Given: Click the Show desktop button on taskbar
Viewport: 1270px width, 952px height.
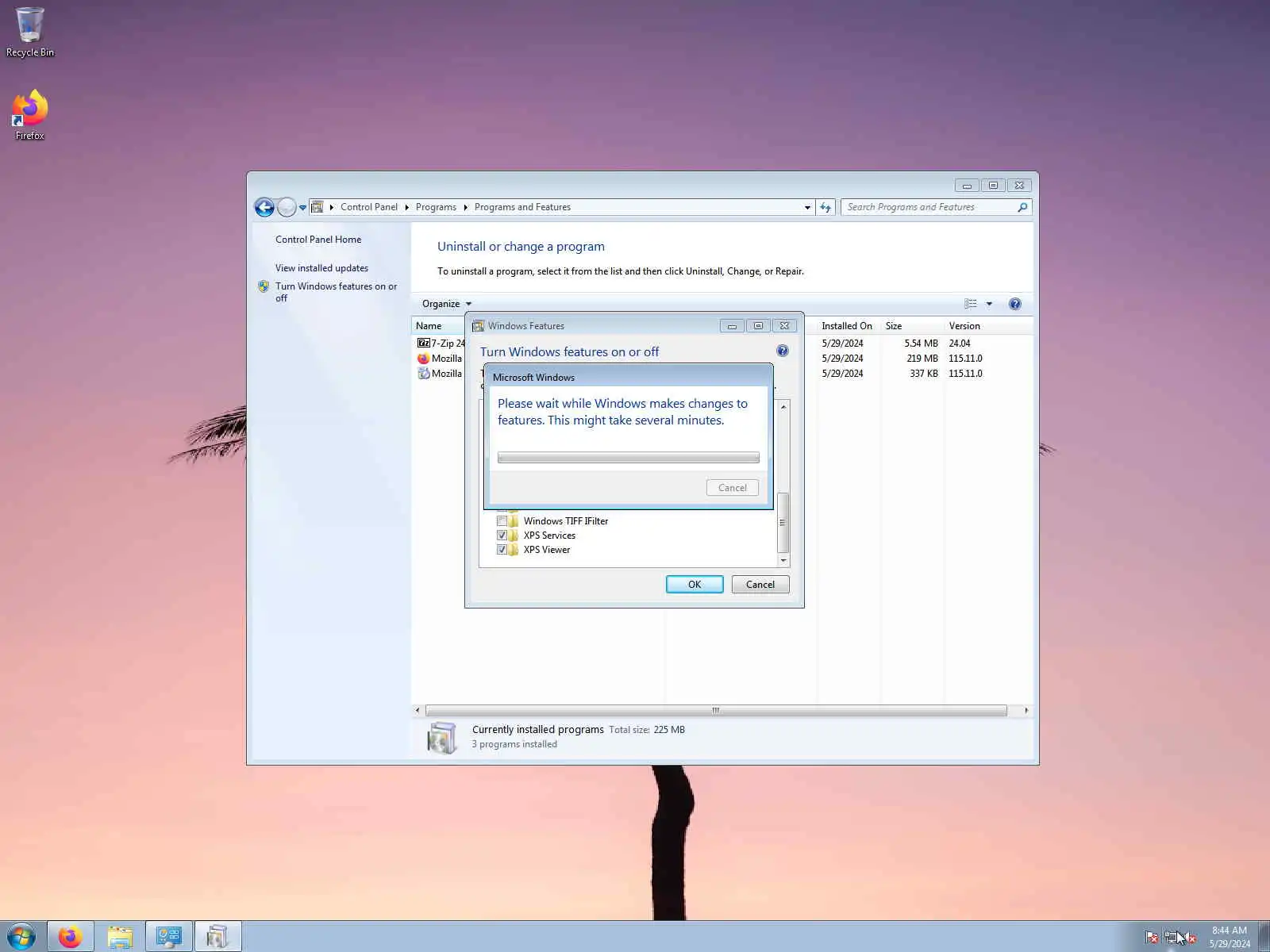Looking at the screenshot, I should pyautogui.click(x=1264, y=937).
